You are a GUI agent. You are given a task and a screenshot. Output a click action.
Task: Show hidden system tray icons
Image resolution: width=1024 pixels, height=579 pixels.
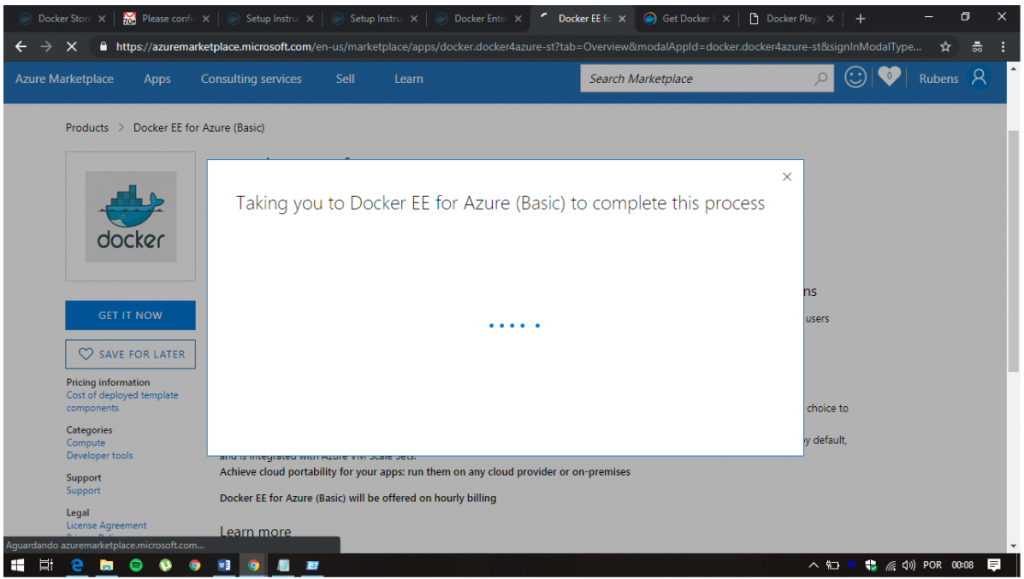[814, 565]
